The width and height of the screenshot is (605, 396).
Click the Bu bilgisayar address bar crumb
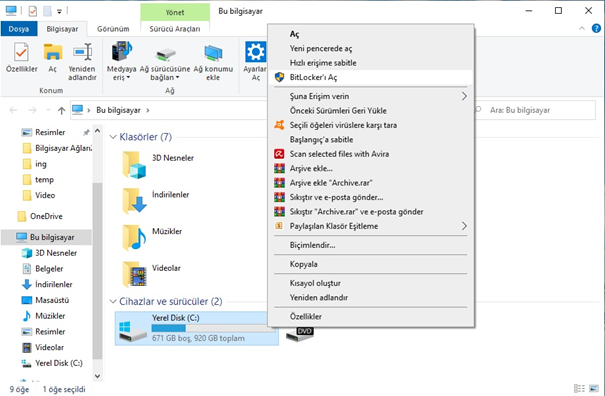(x=118, y=110)
